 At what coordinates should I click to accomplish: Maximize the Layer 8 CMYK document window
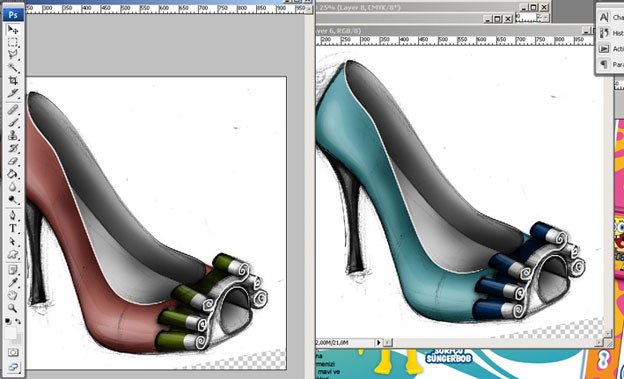pyautogui.click(x=534, y=7)
